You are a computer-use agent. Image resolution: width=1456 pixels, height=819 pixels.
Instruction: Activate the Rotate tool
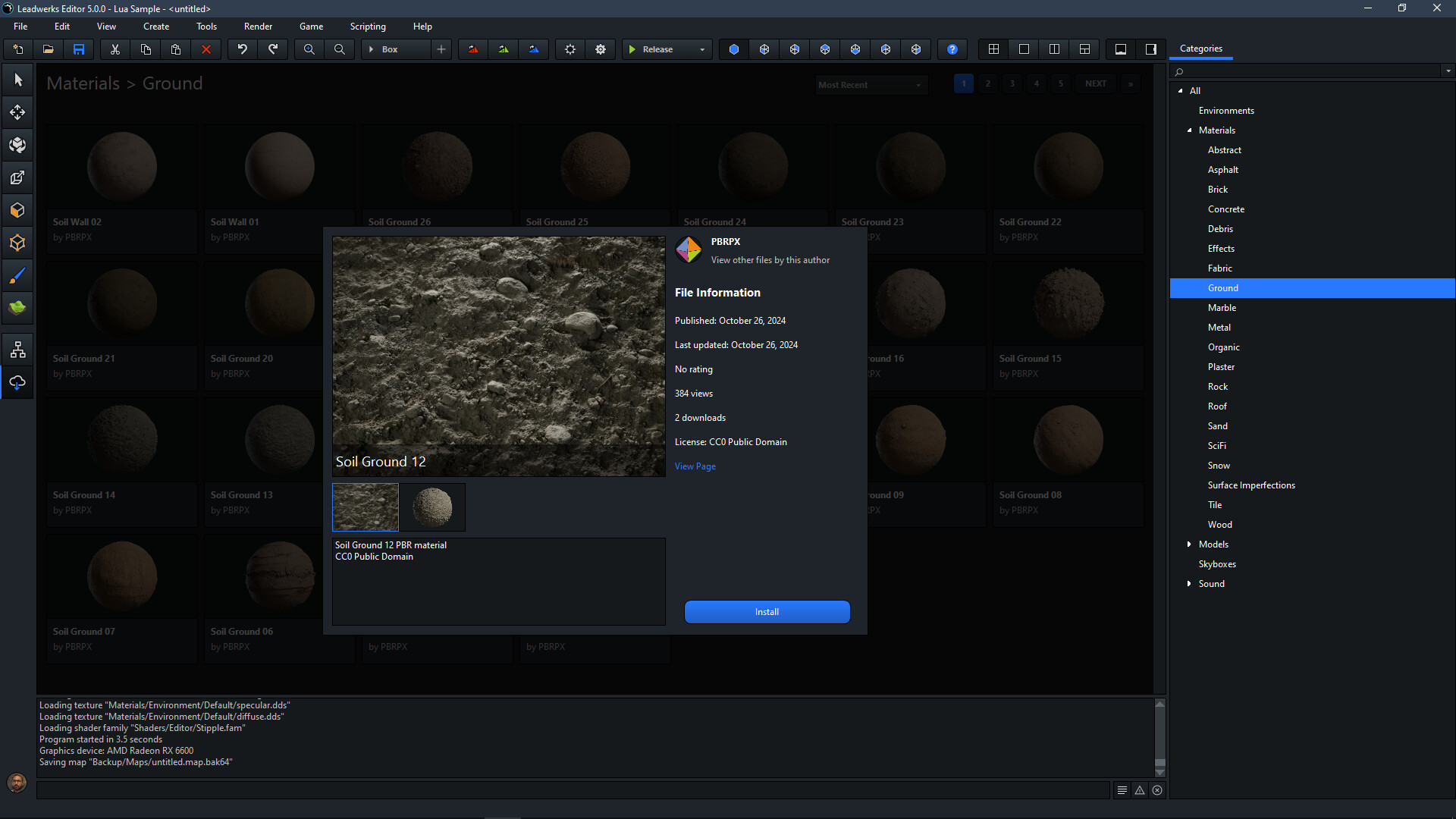coord(17,144)
